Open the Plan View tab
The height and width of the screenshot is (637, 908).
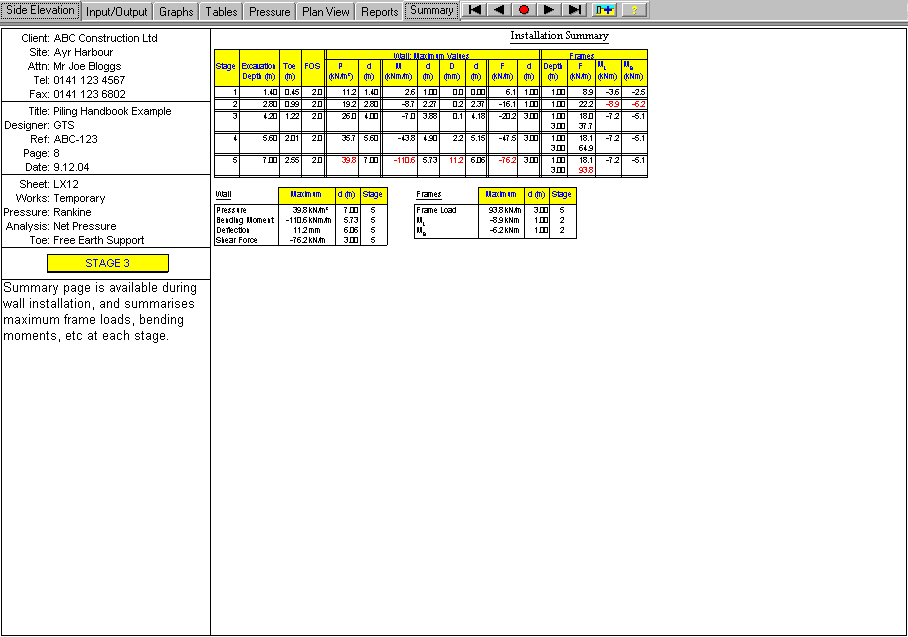326,11
